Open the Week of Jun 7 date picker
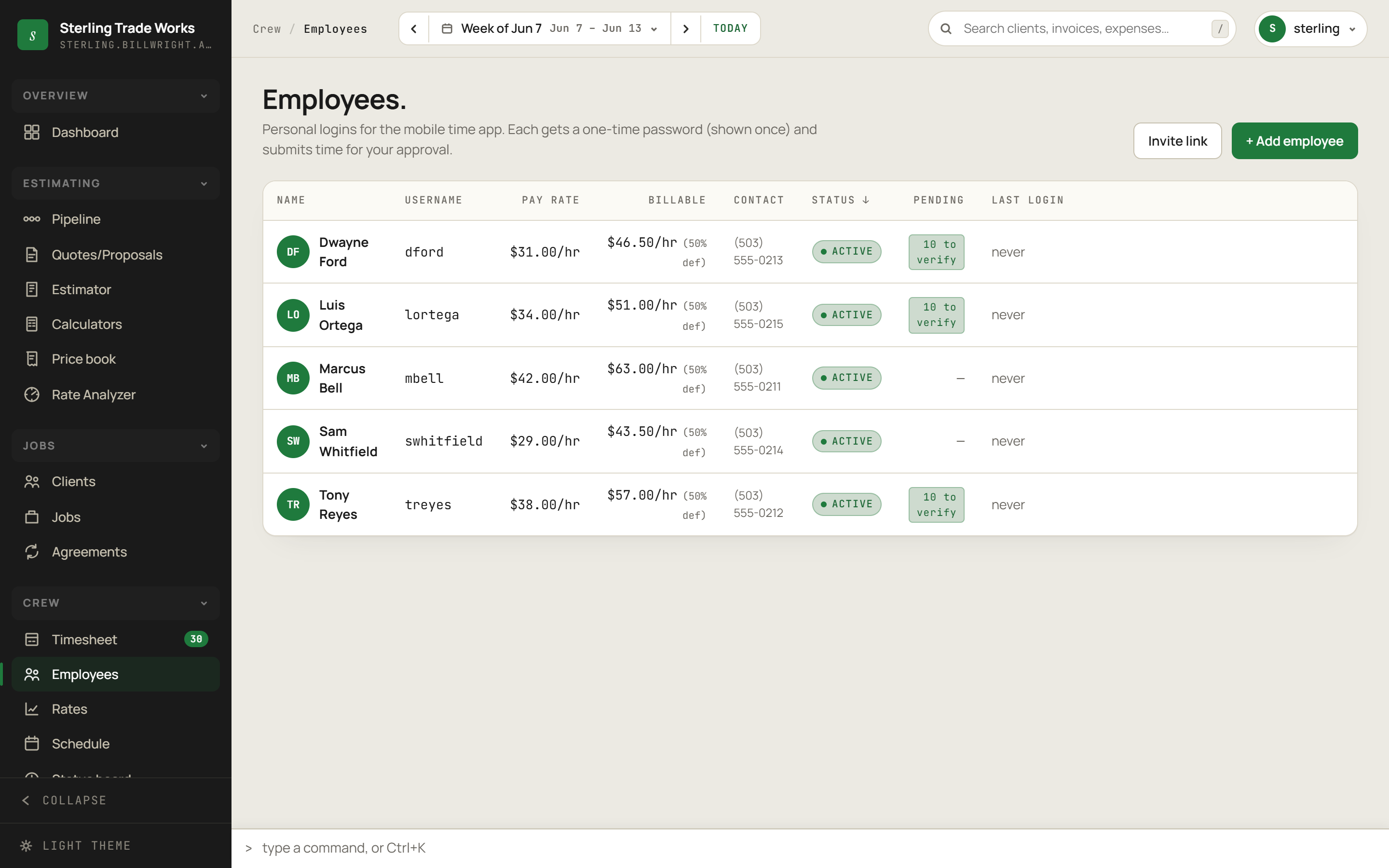This screenshot has width=1389, height=868. [549, 29]
